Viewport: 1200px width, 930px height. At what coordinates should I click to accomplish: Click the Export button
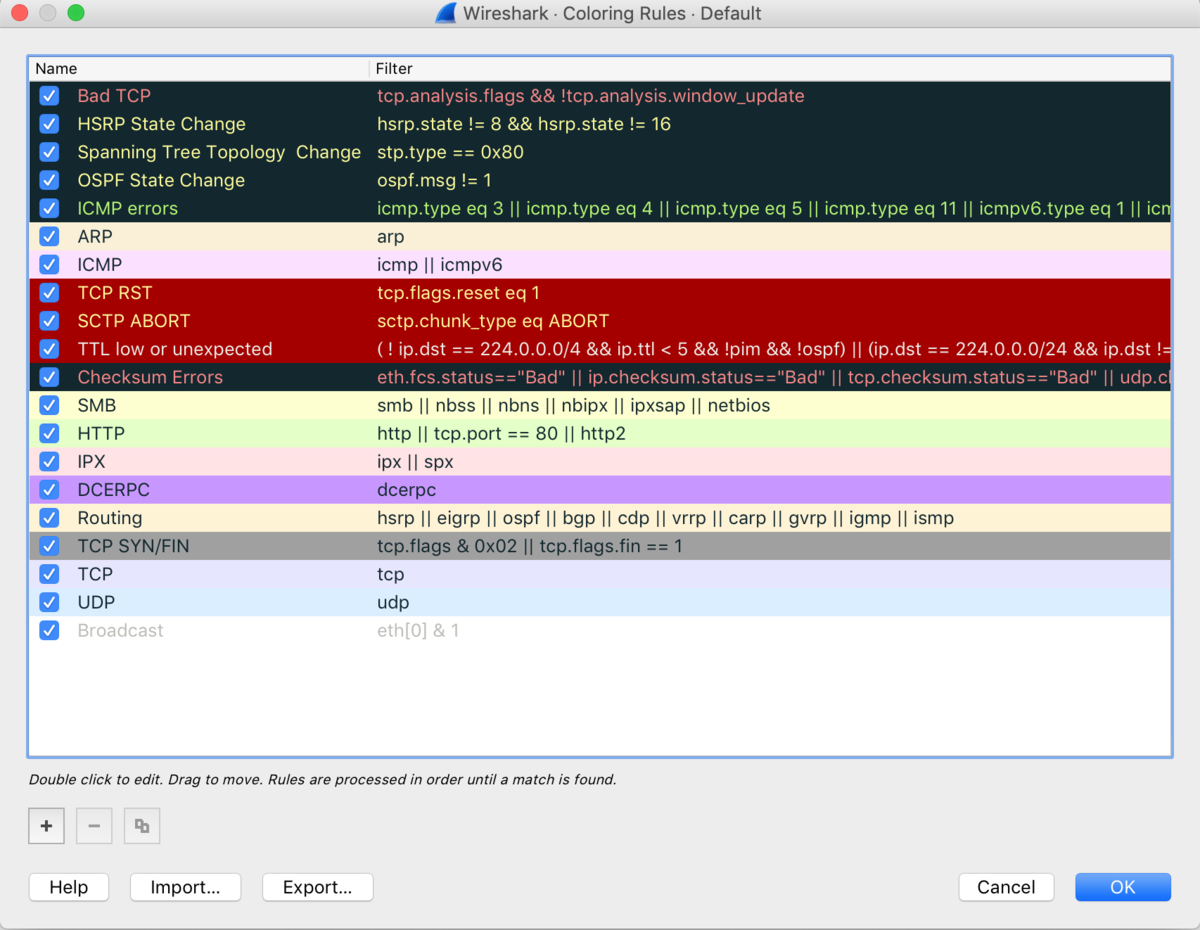point(317,887)
